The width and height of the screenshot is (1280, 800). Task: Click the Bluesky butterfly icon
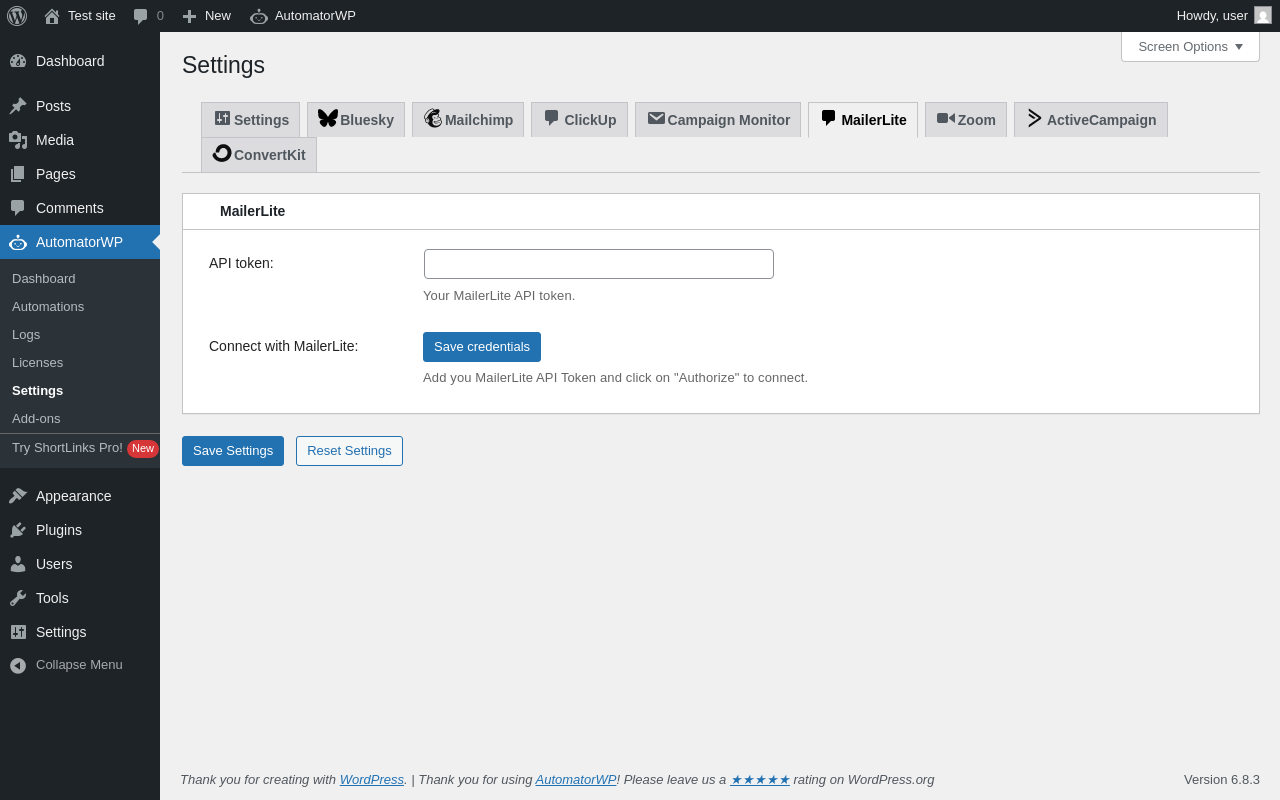click(x=328, y=118)
